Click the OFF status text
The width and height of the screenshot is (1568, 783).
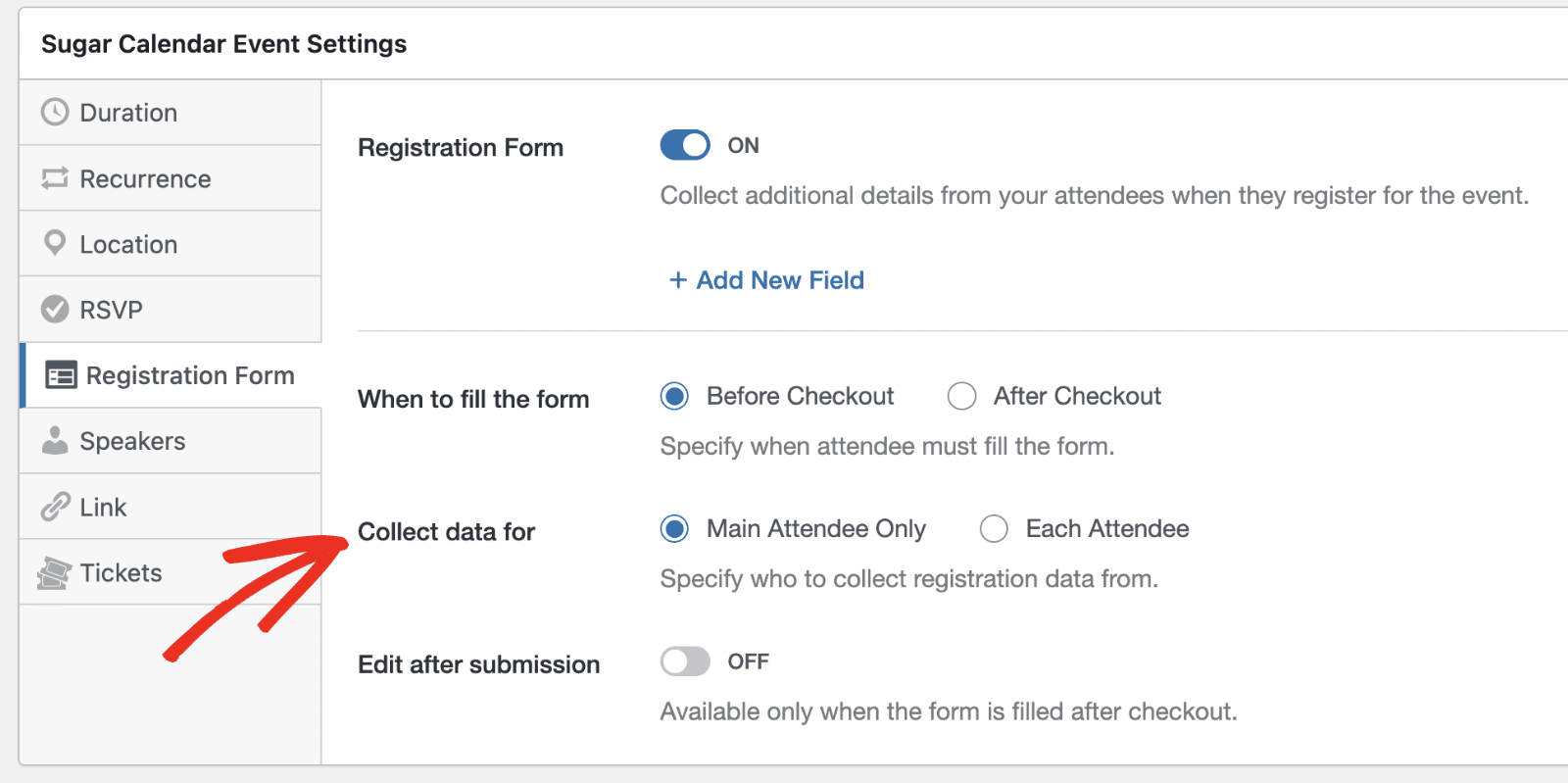(748, 661)
